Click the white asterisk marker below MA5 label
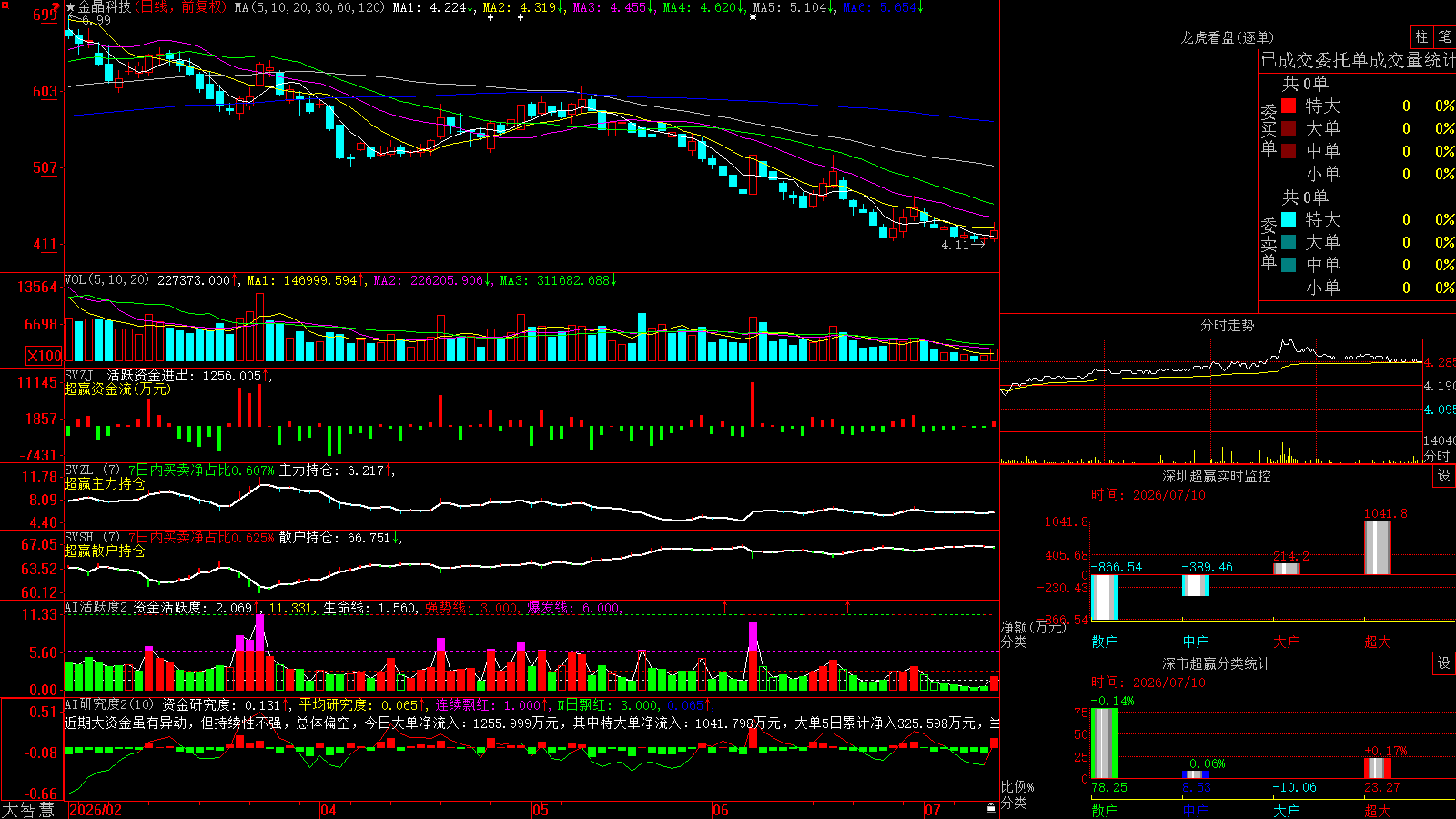Viewport: 1456px width, 819px height. point(753,17)
